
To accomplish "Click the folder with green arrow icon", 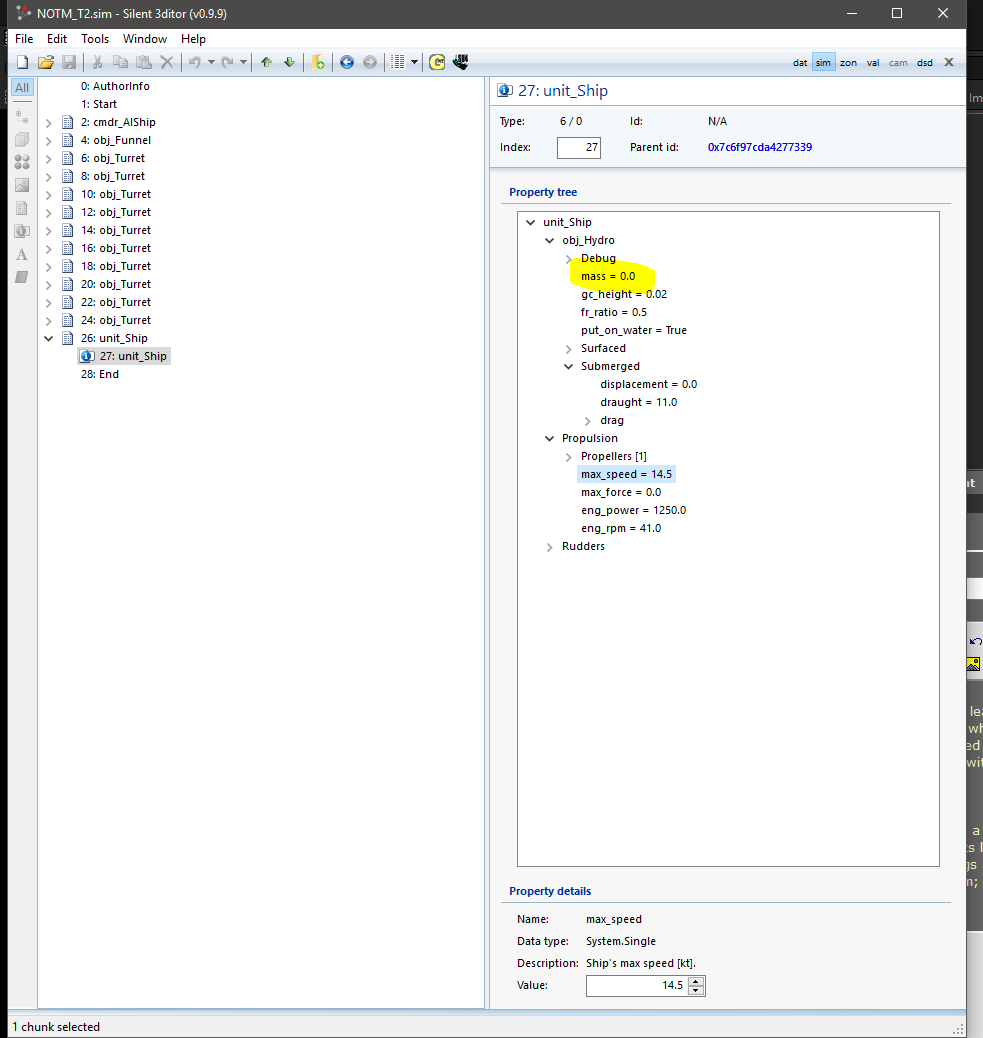I will point(318,62).
